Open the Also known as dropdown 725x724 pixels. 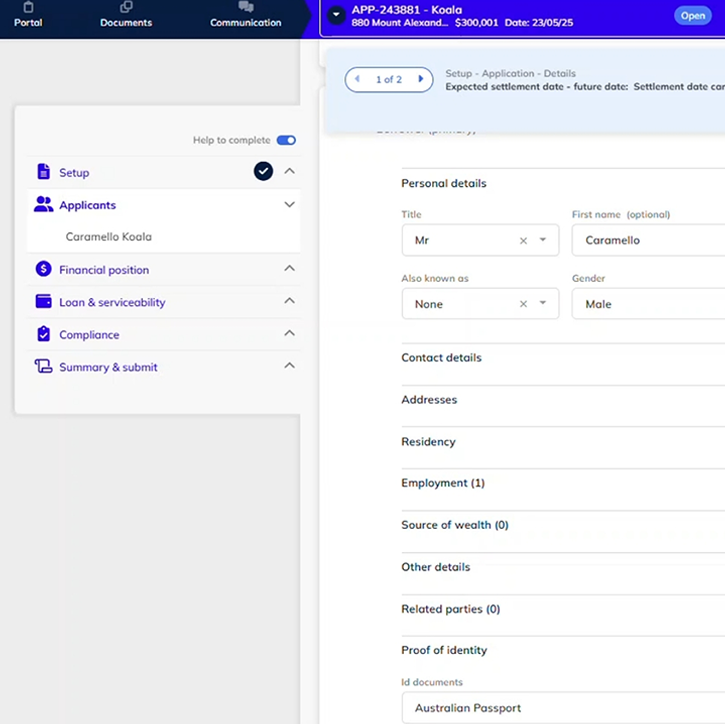tap(543, 304)
